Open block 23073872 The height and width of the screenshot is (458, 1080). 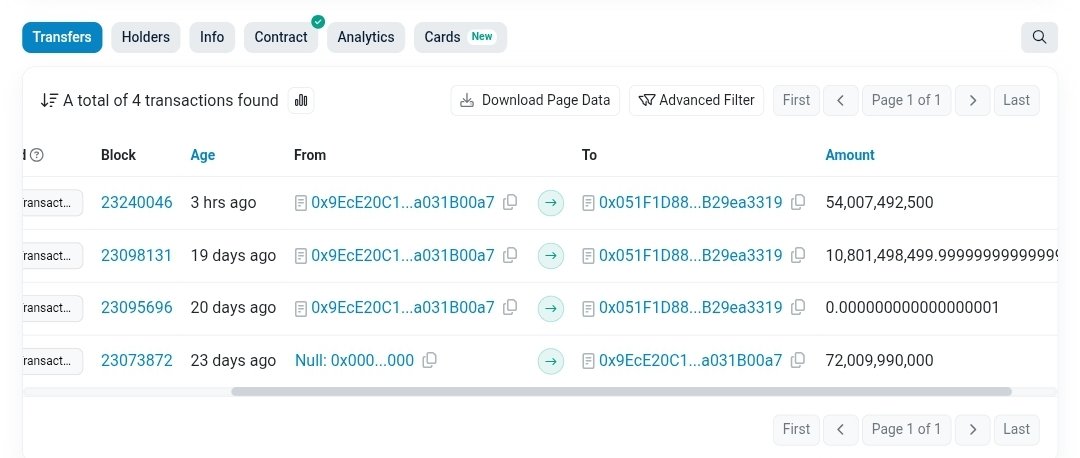point(136,360)
